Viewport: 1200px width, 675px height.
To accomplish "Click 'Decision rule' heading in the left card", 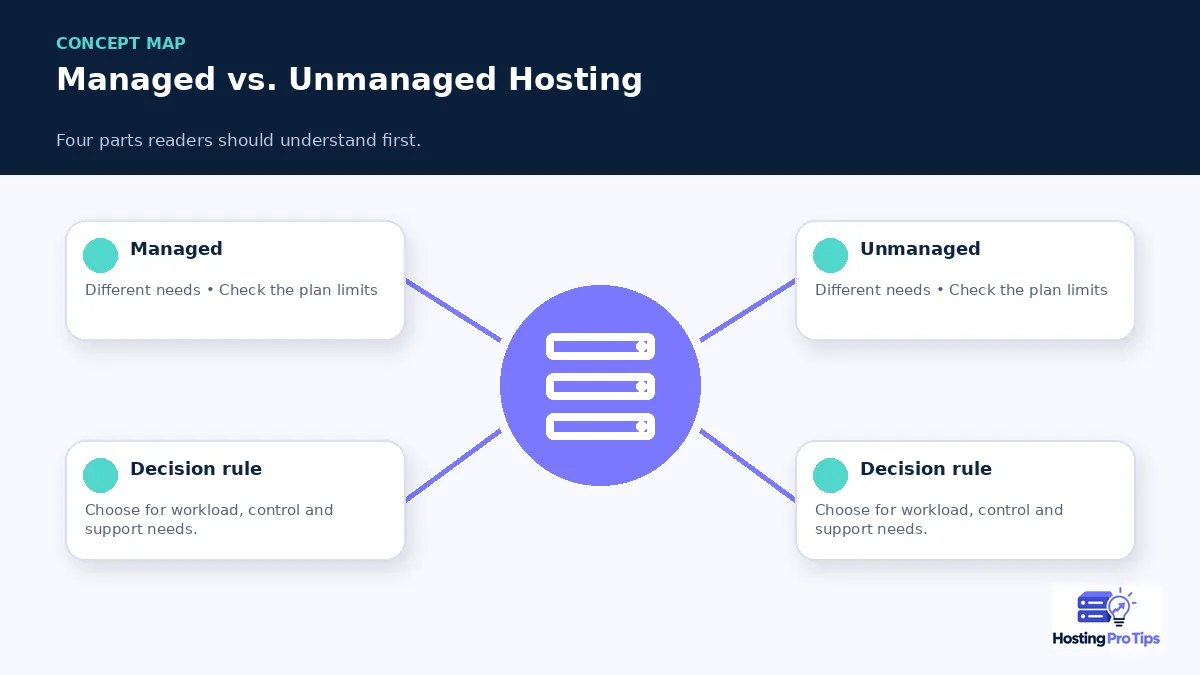I will pos(196,469).
